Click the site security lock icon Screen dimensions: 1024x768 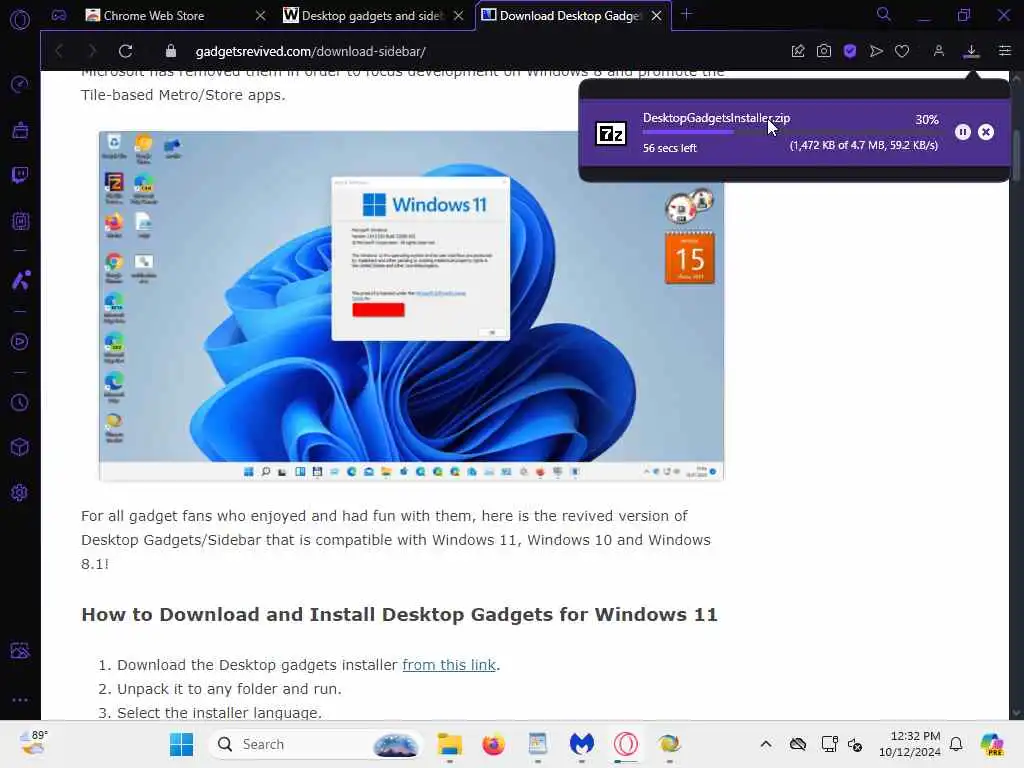point(170,51)
